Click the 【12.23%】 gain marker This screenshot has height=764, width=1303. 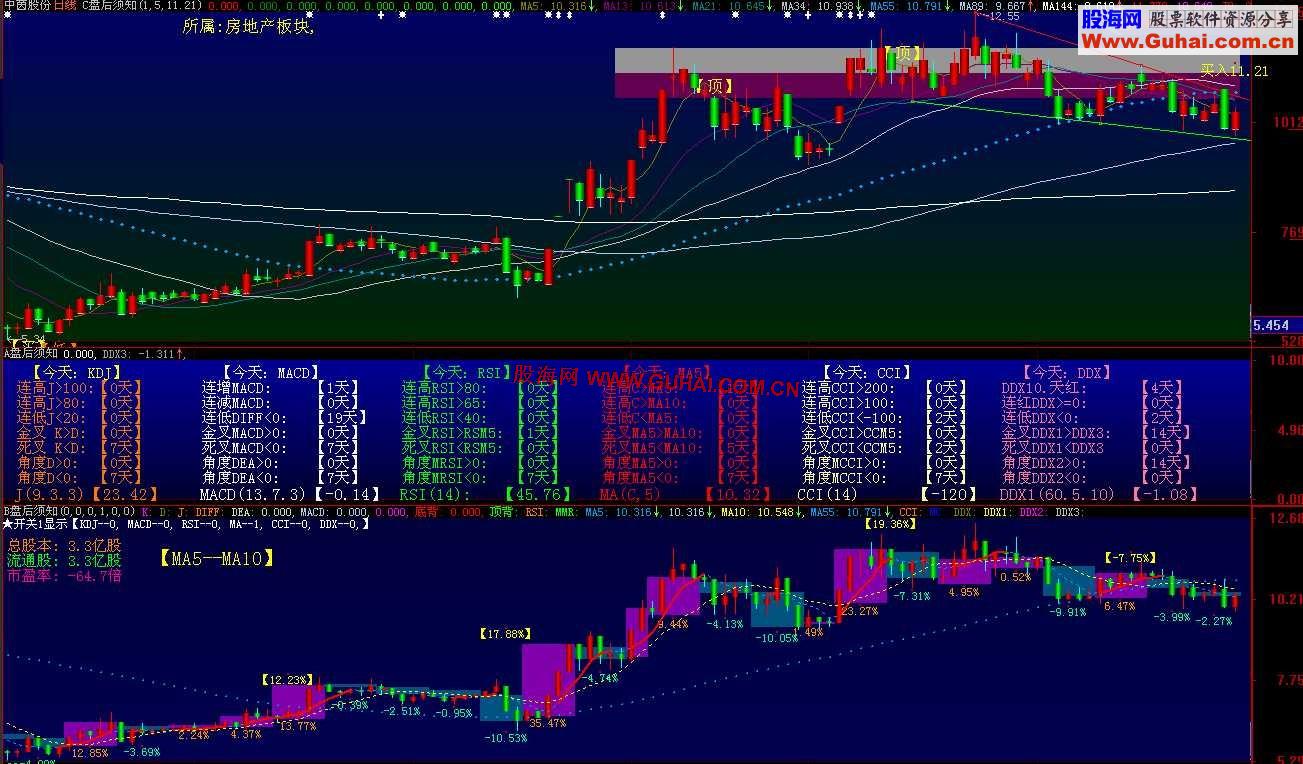point(289,680)
